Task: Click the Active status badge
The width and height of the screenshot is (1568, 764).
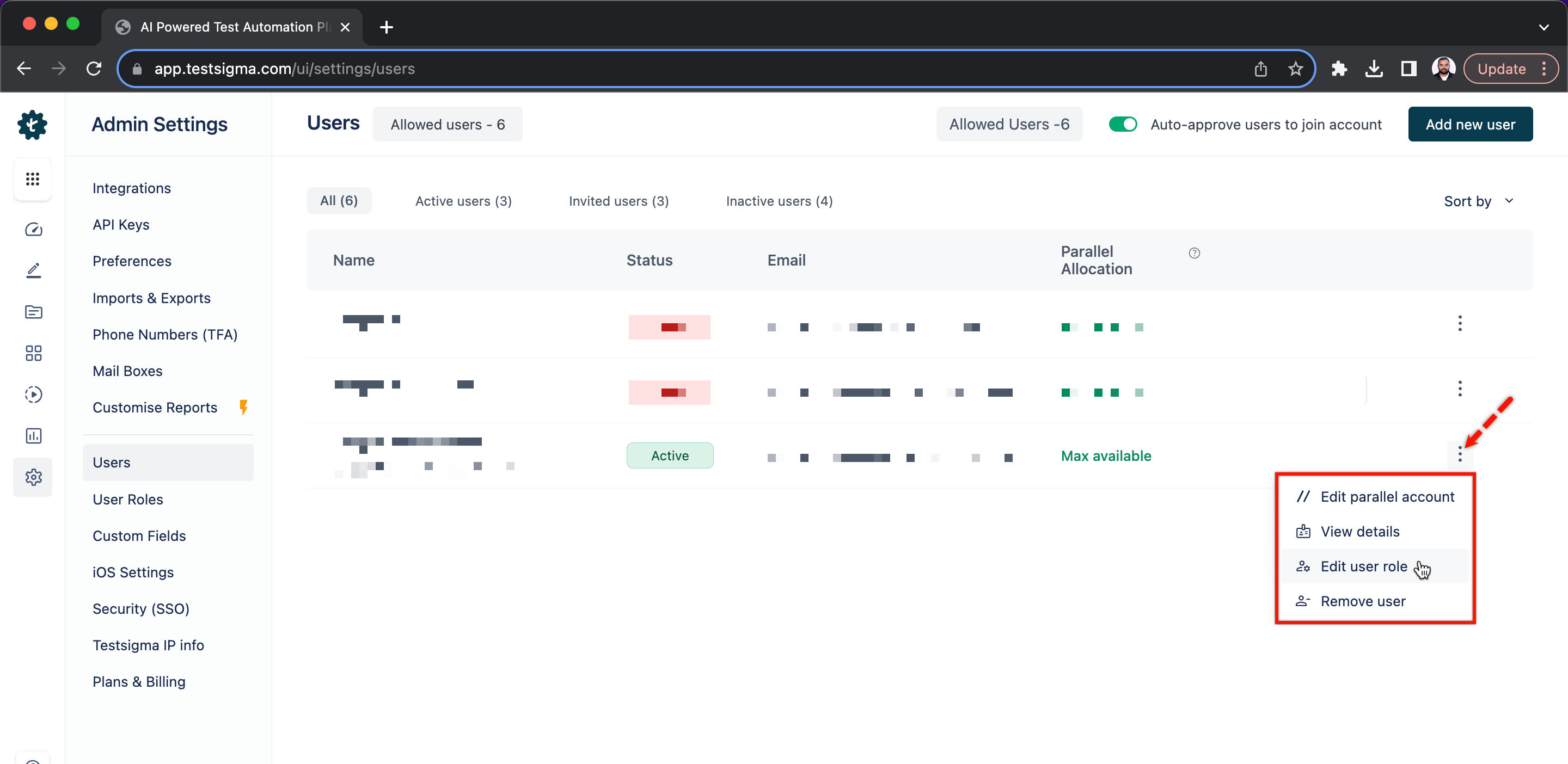Action: (670, 455)
